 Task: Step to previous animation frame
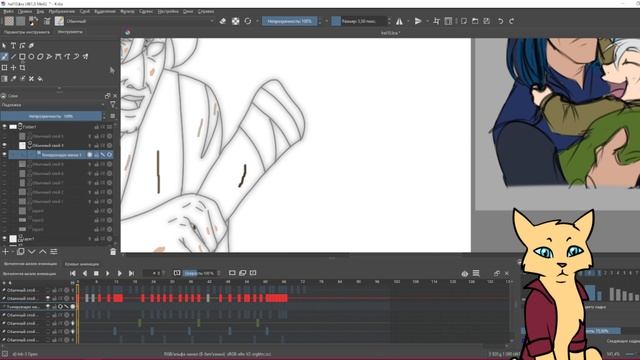point(84,273)
